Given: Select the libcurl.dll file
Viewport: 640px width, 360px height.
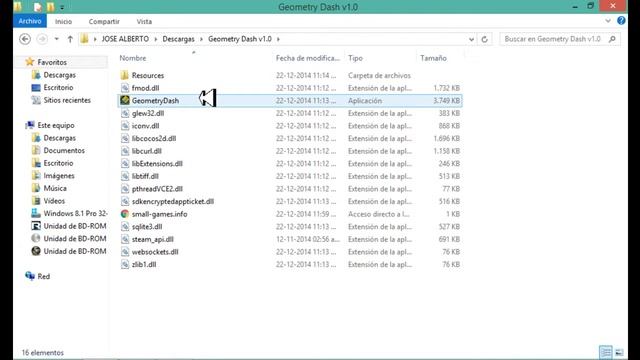Looking at the screenshot, I should click(x=147, y=151).
